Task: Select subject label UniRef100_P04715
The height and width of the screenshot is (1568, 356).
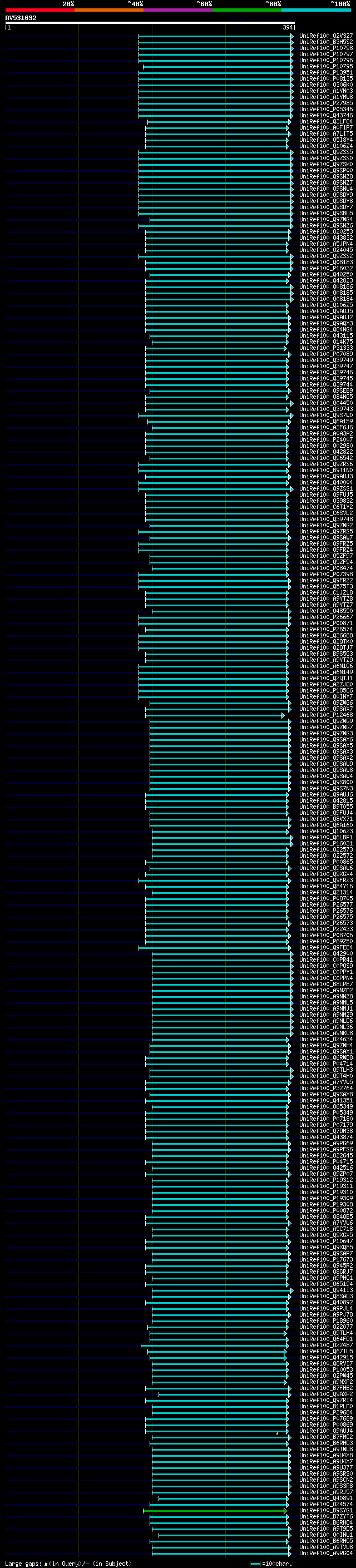Action: [x=326, y=1162]
